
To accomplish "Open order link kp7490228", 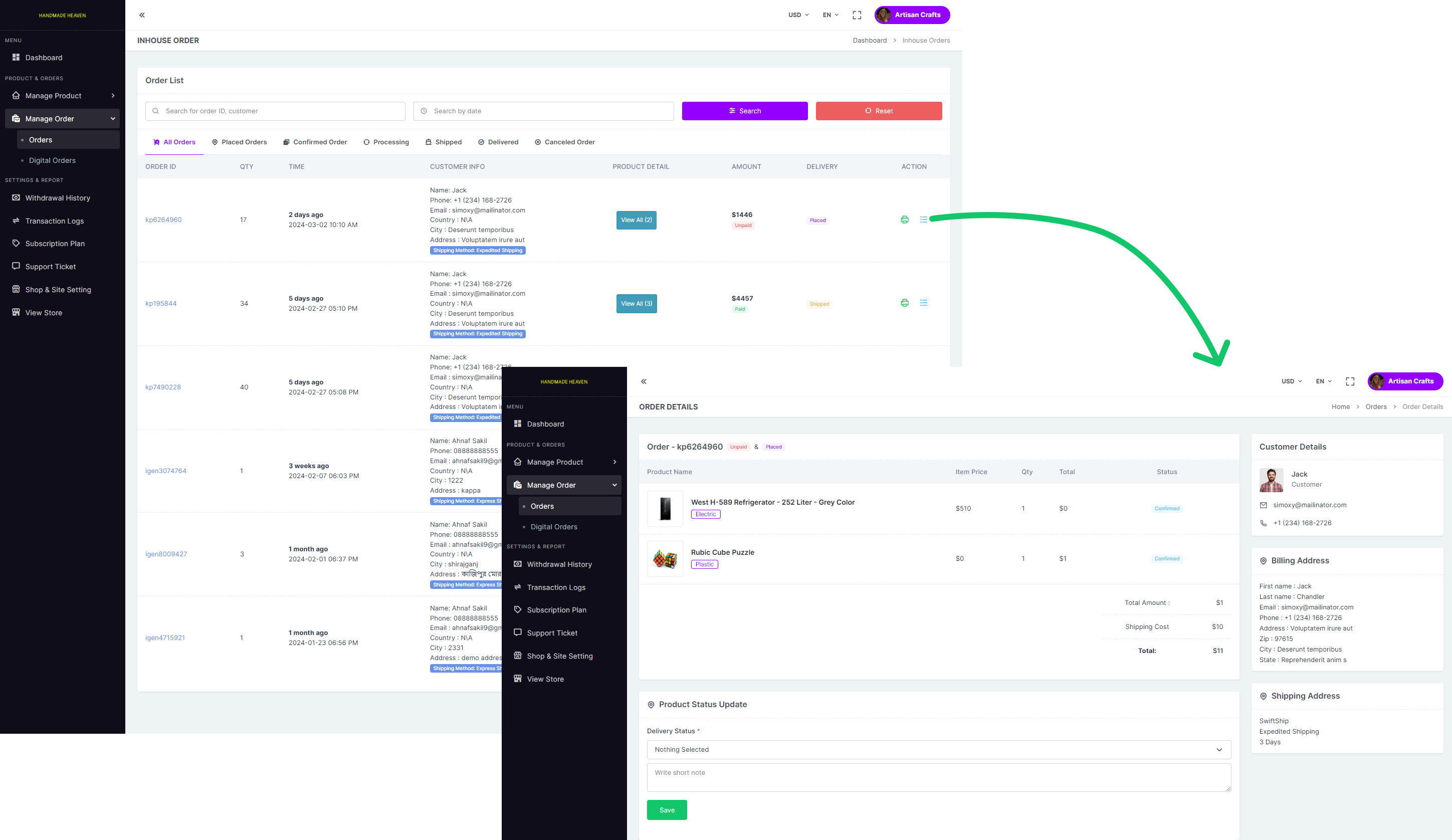I will coord(163,387).
